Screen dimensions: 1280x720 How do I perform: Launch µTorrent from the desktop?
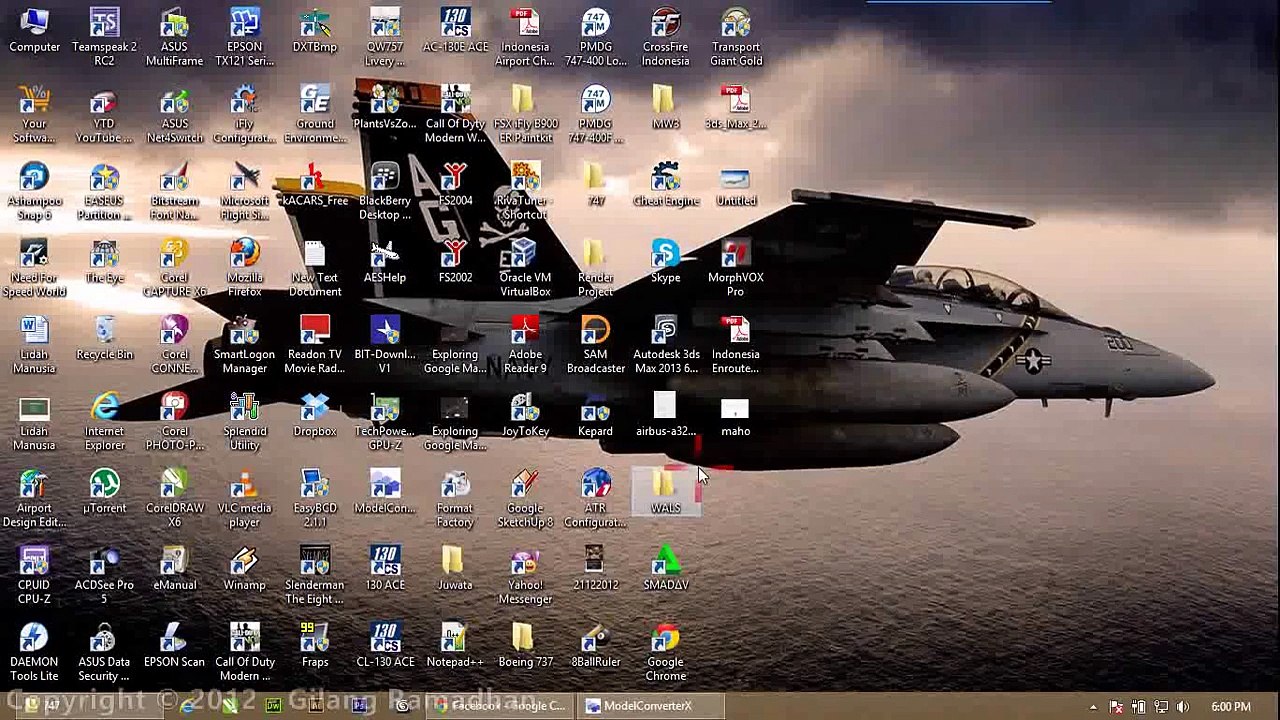pyautogui.click(x=104, y=493)
